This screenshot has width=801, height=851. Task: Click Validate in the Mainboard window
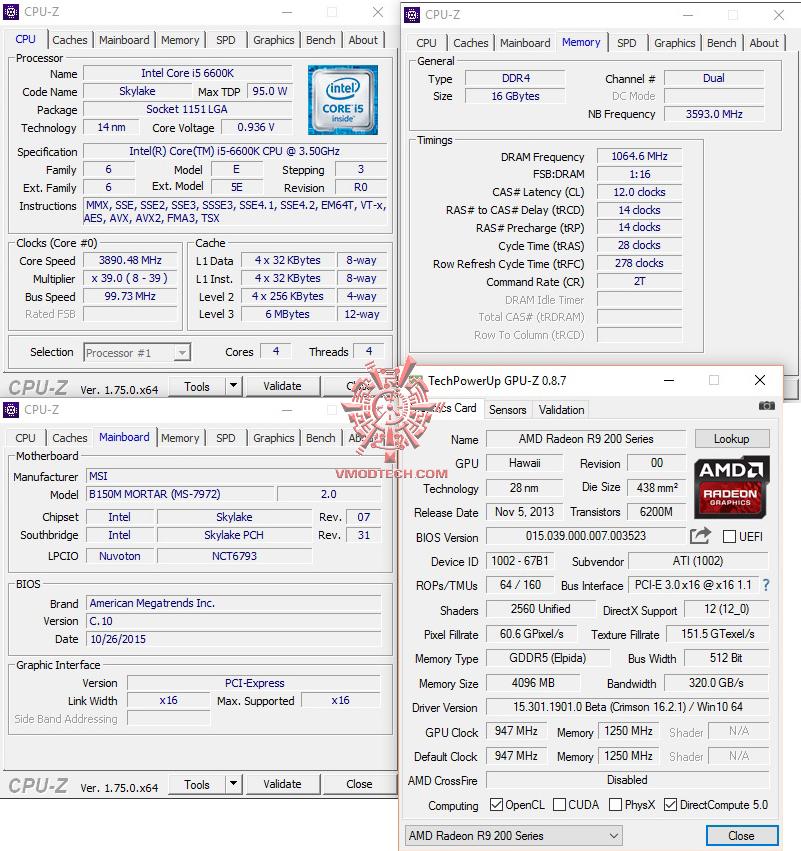pos(282,784)
